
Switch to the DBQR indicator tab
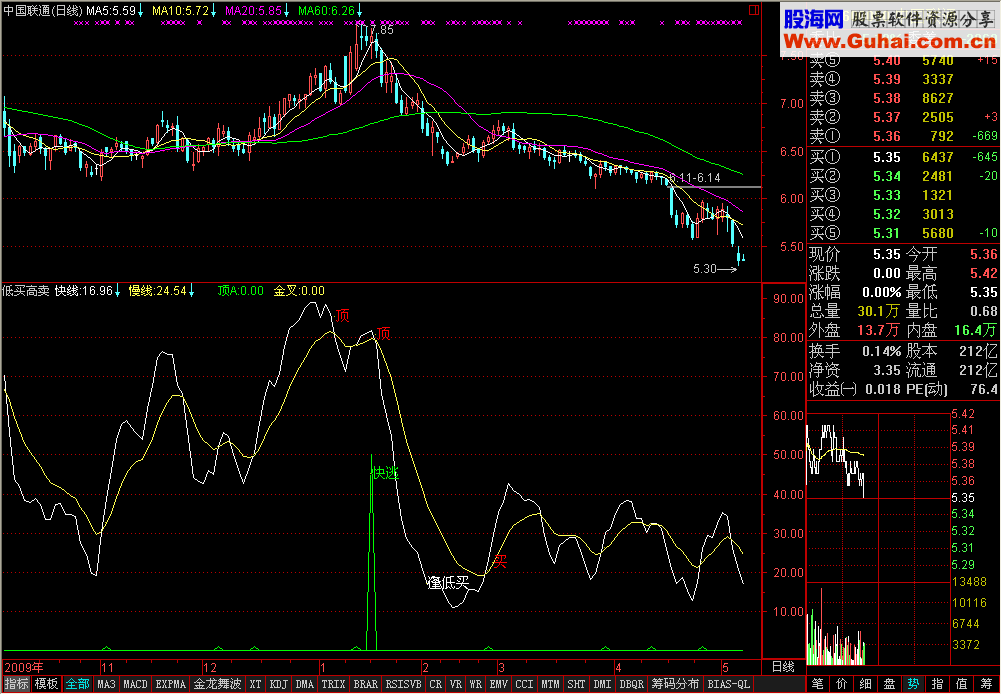(632, 684)
